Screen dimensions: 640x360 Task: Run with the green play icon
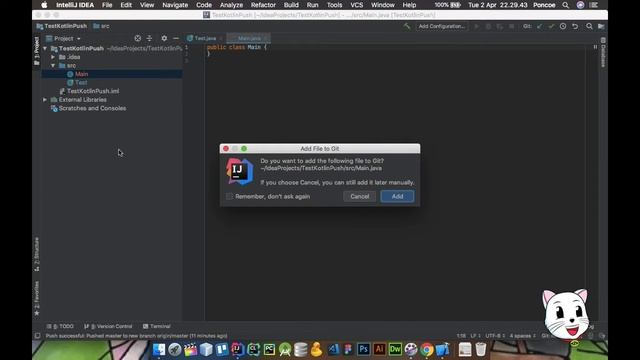[476, 26]
